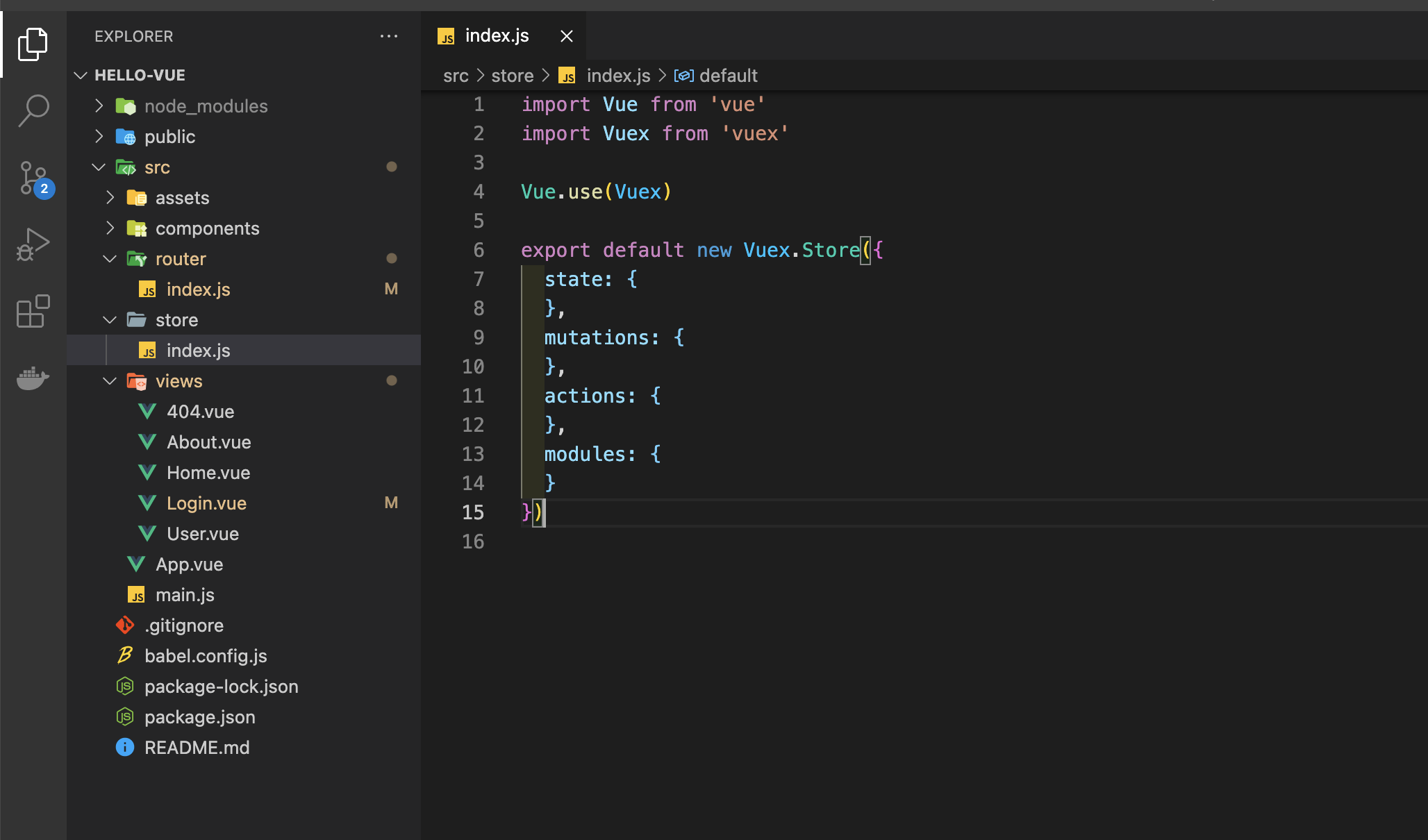Click the Vue icon beside 404.vue

(147, 411)
